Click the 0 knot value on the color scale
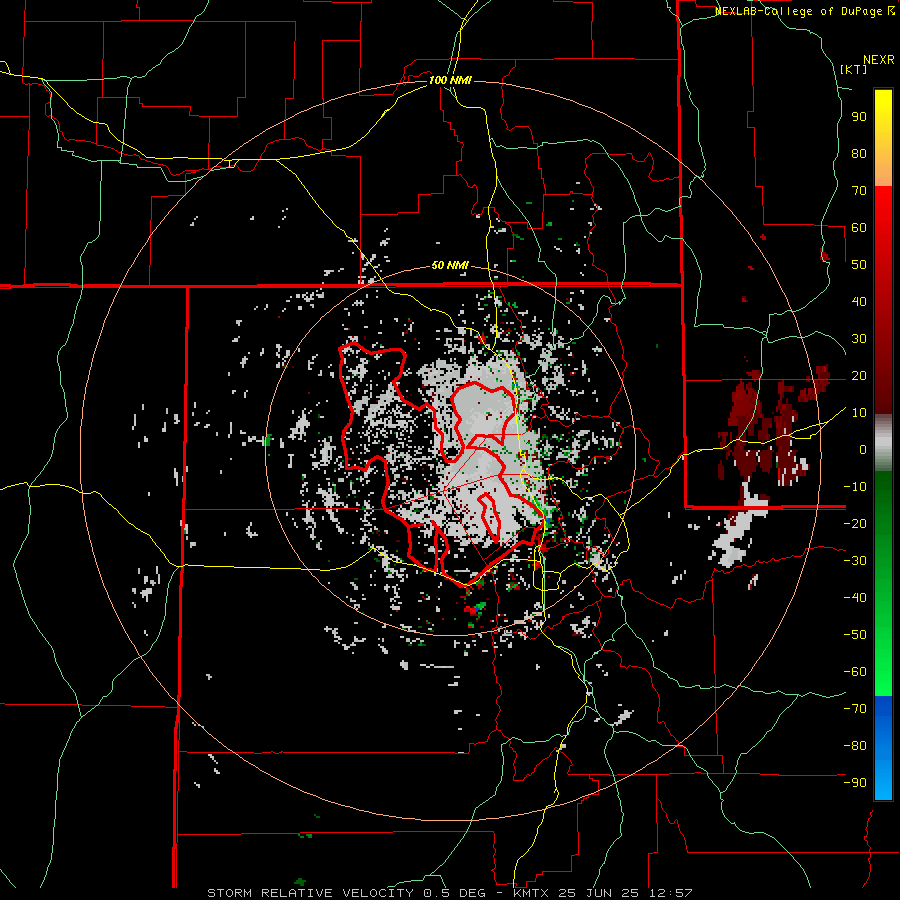 click(x=863, y=449)
